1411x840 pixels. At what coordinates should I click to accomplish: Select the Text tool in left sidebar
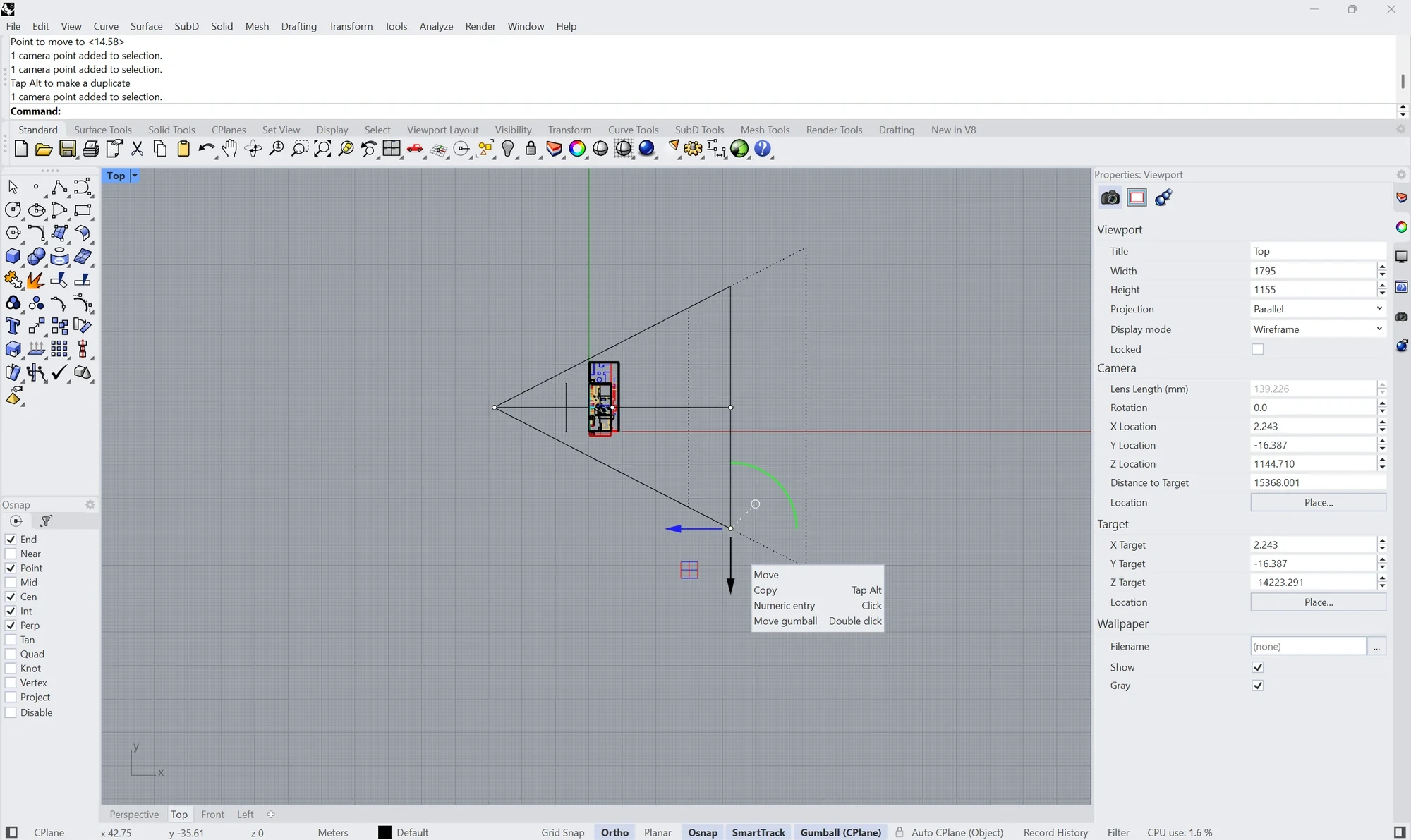coord(13,326)
